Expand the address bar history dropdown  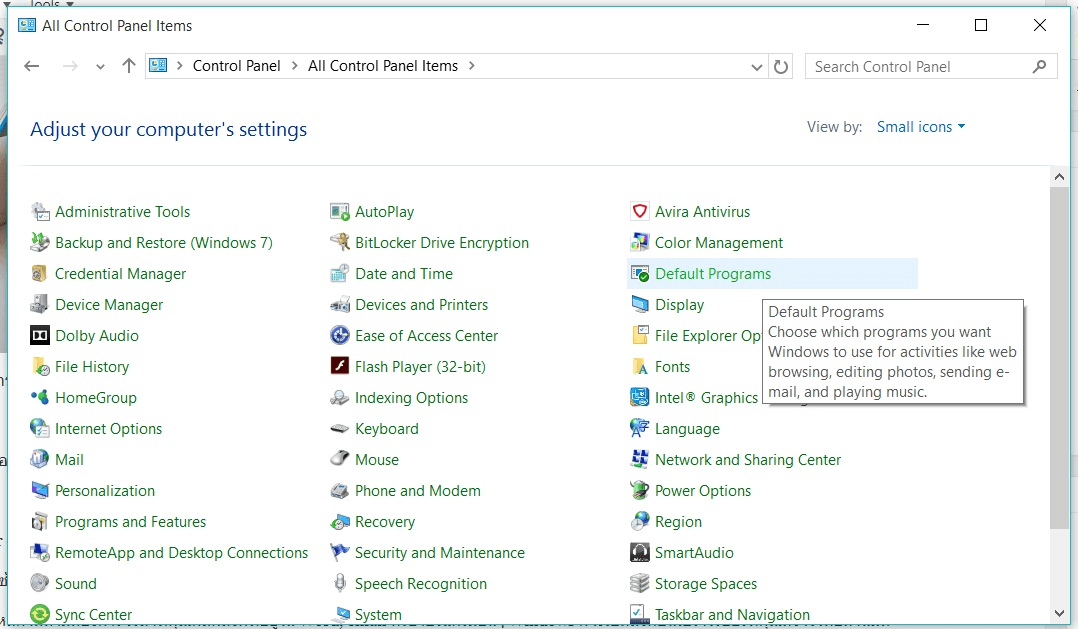(x=757, y=66)
